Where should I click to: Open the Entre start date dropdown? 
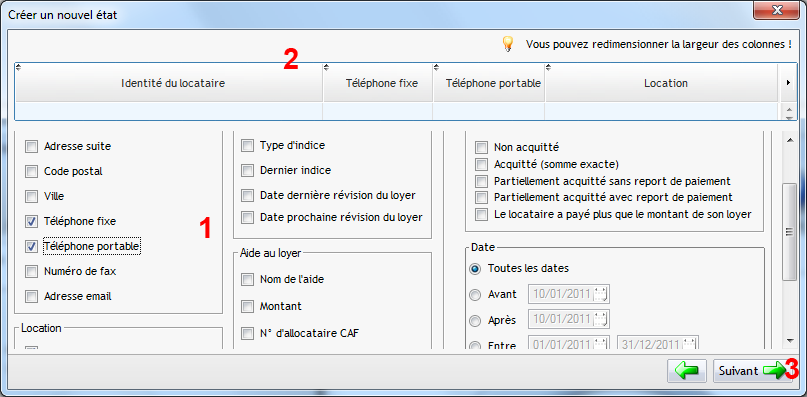(601, 343)
